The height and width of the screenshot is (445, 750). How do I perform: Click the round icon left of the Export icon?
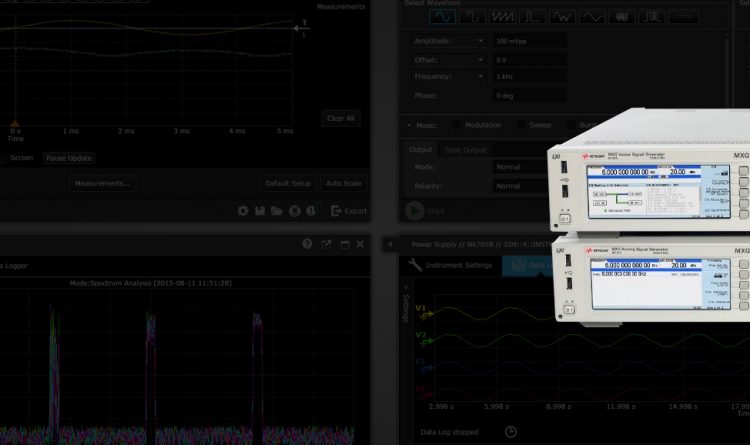pyautogui.click(x=312, y=211)
